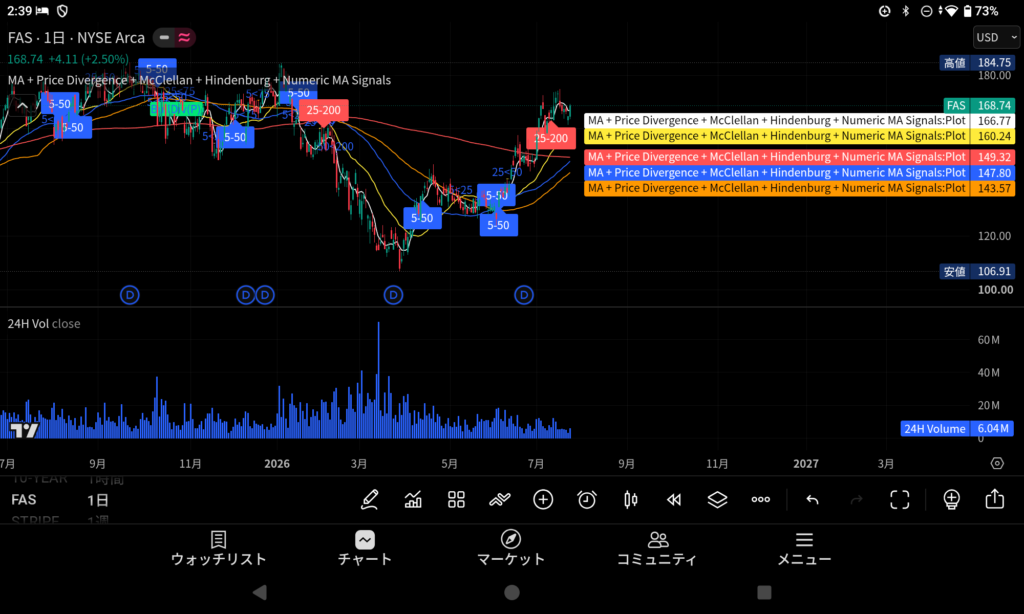Undo the last chart action

(x=812, y=500)
